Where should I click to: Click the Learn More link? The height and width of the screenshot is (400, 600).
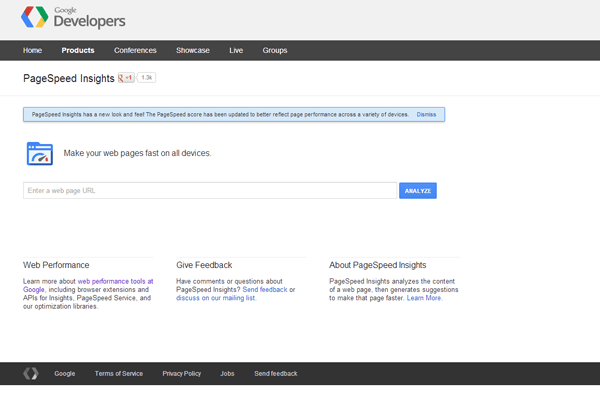click(424, 298)
